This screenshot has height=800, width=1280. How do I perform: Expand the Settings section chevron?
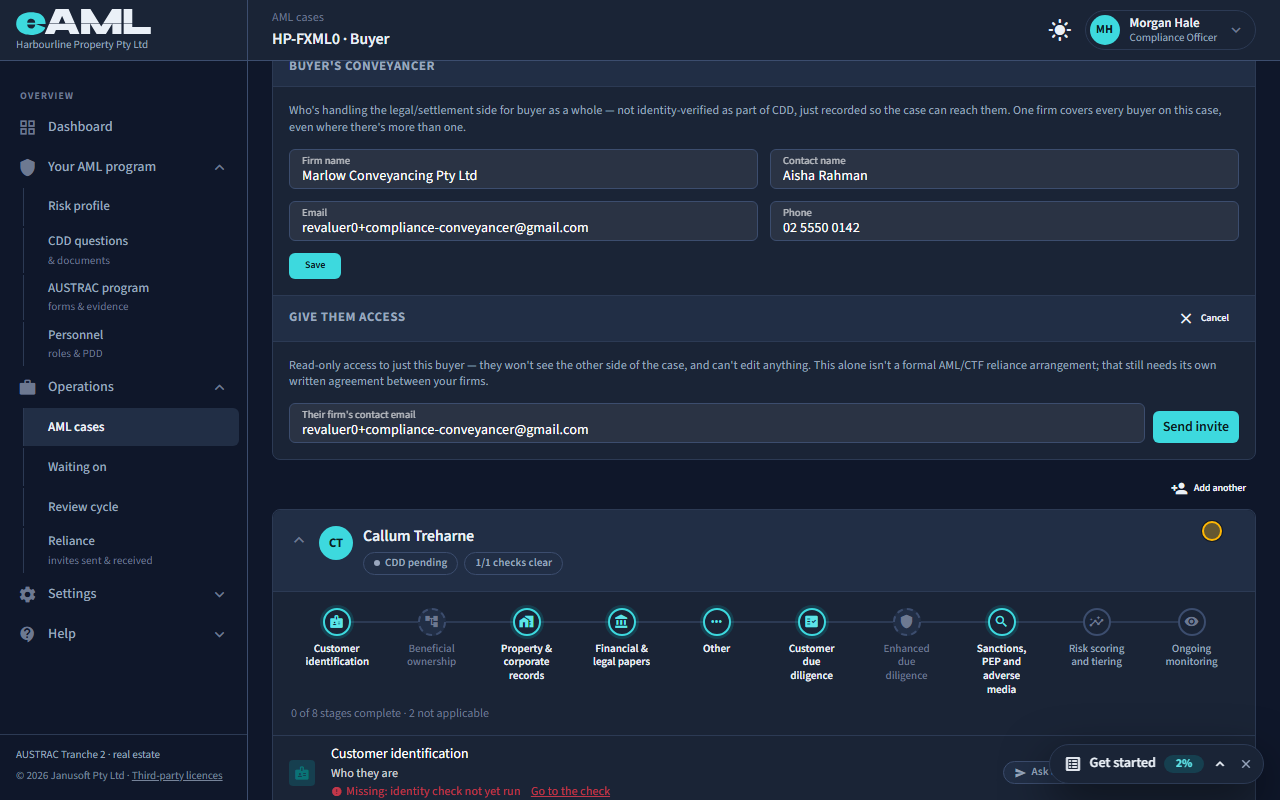220,594
